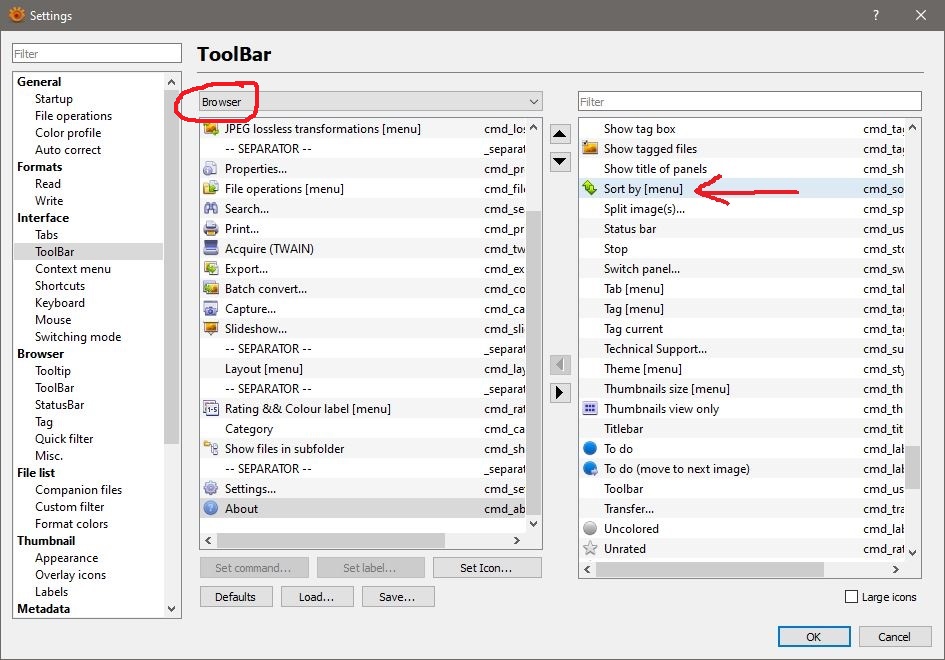Go to Context menu settings
The width and height of the screenshot is (945, 660).
click(x=73, y=269)
